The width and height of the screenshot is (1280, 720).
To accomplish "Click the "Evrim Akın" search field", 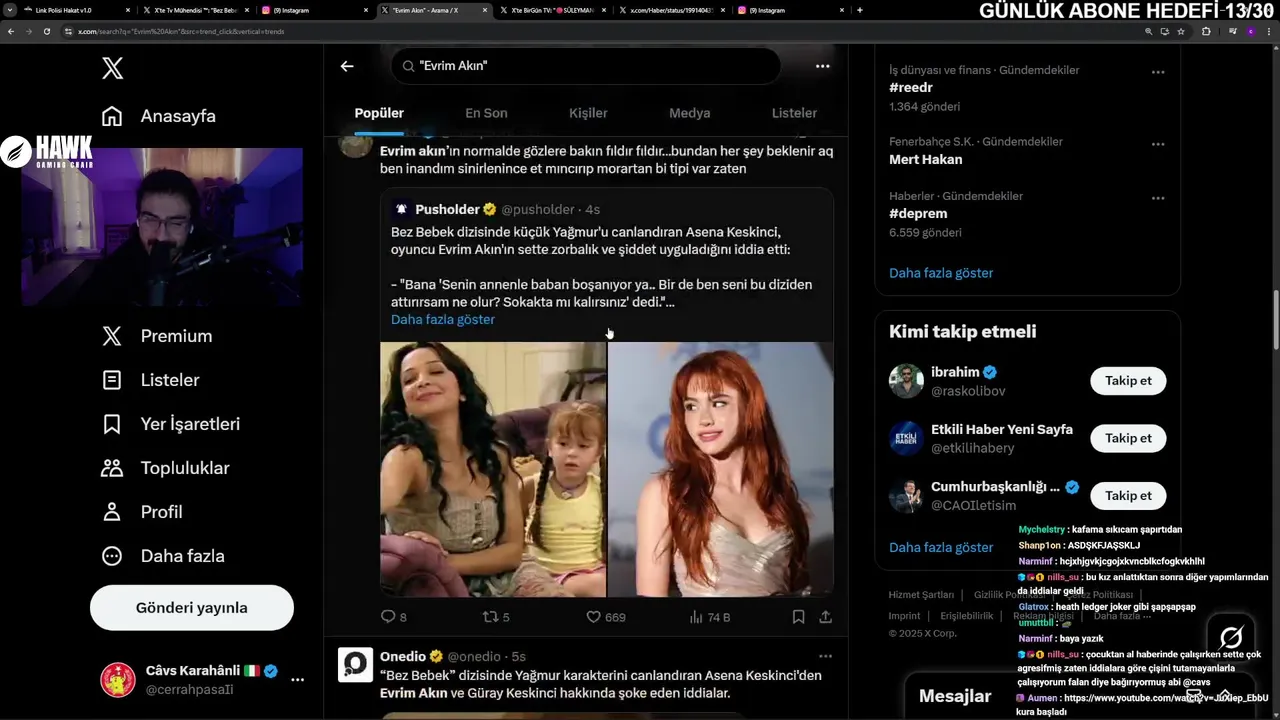I will 585,66.
